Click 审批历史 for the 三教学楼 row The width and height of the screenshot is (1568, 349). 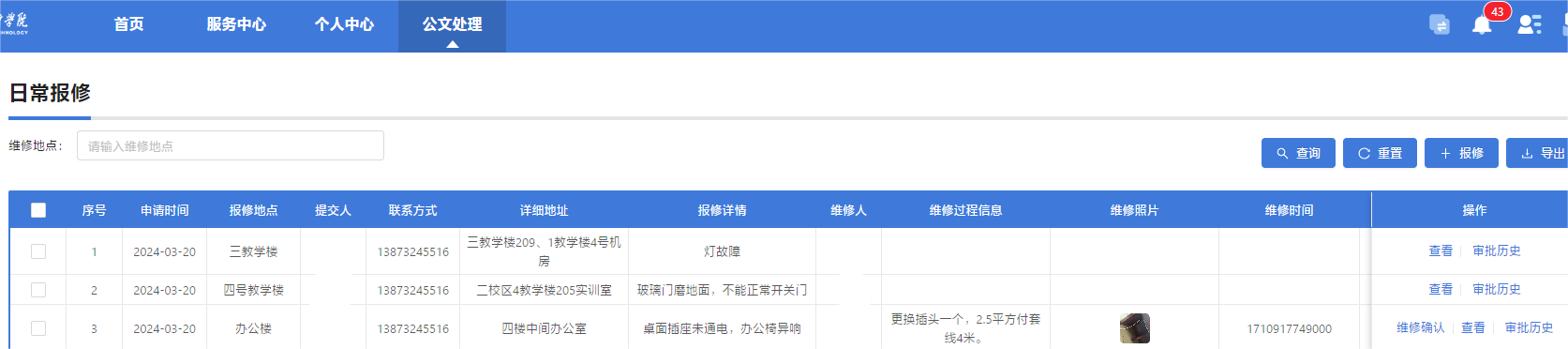pyautogui.click(x=1497, y=251)
